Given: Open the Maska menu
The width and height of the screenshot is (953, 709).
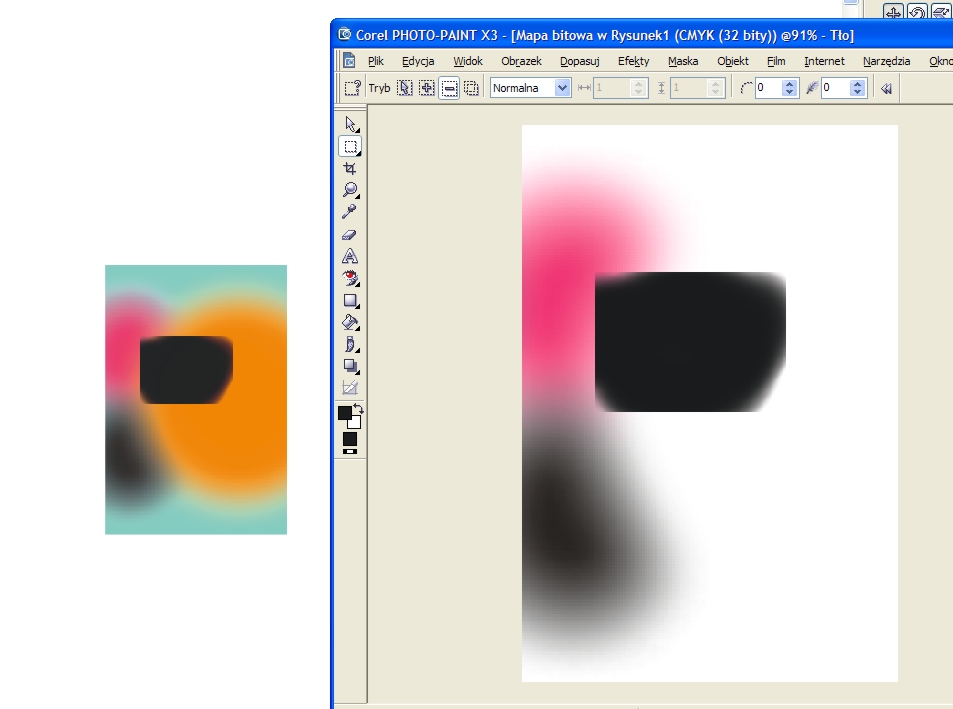Looking at the screenshot, I should coord(683,61).
